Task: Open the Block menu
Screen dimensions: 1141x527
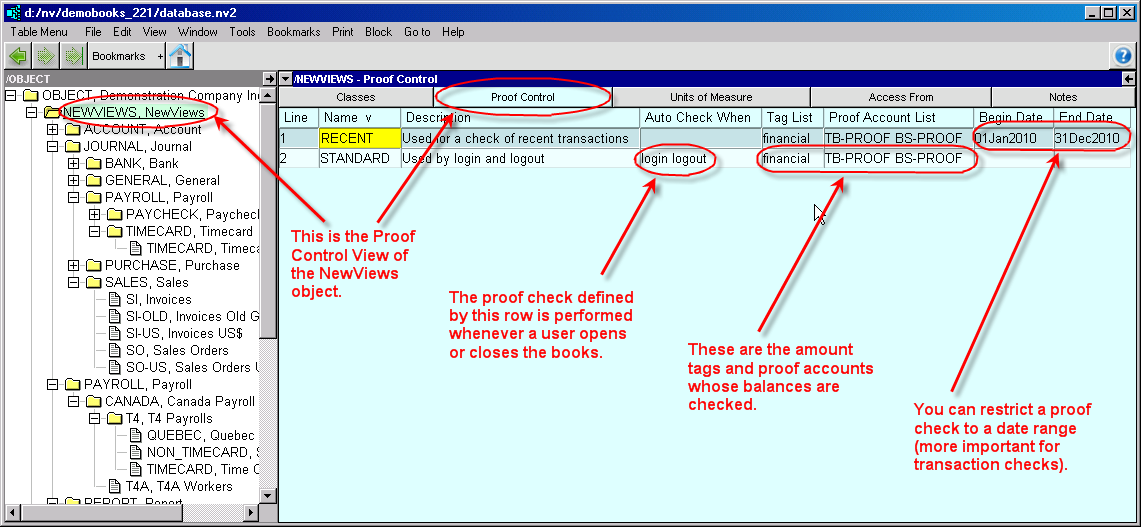Action: 378,32
